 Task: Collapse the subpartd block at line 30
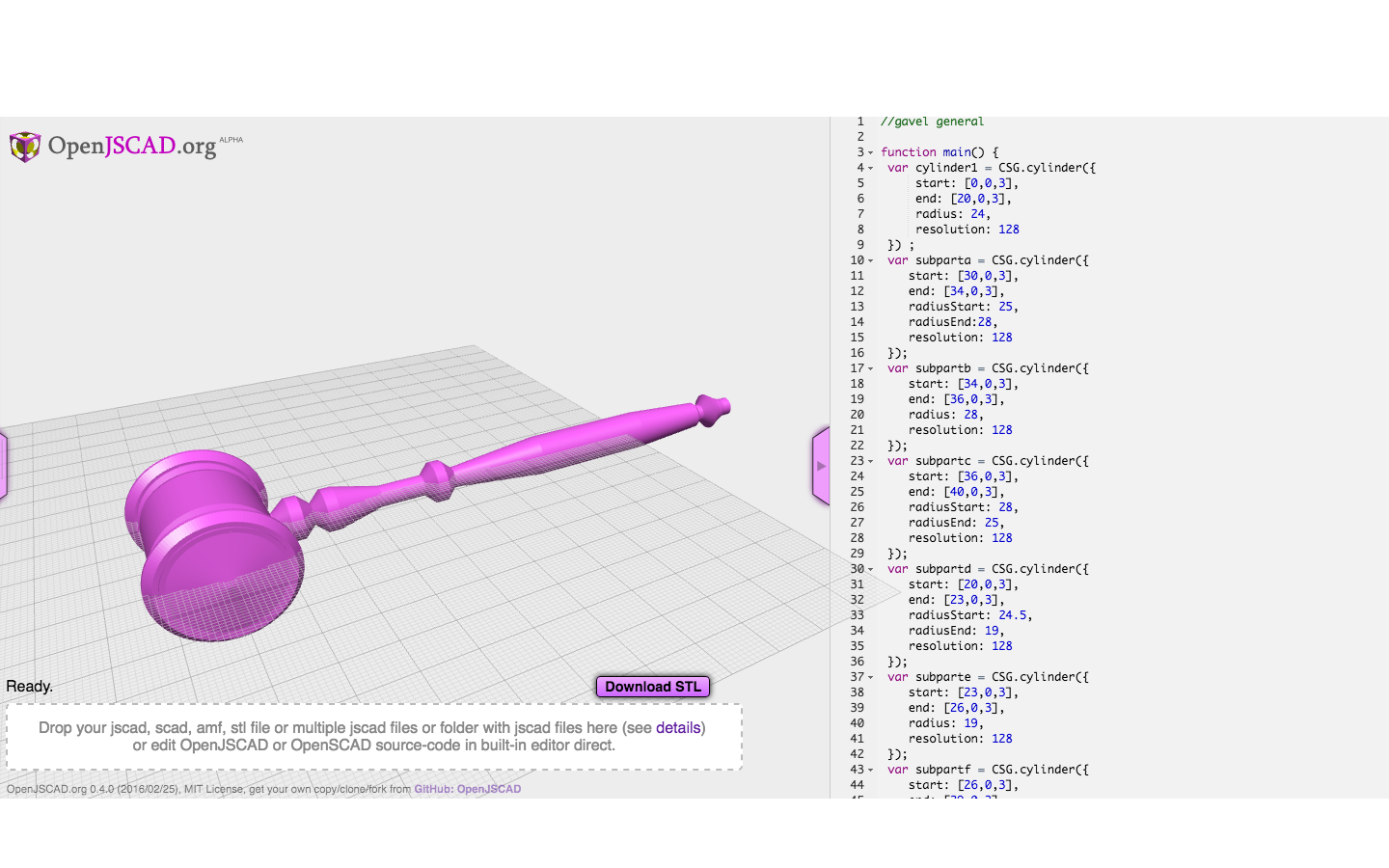tap(870, 569)
